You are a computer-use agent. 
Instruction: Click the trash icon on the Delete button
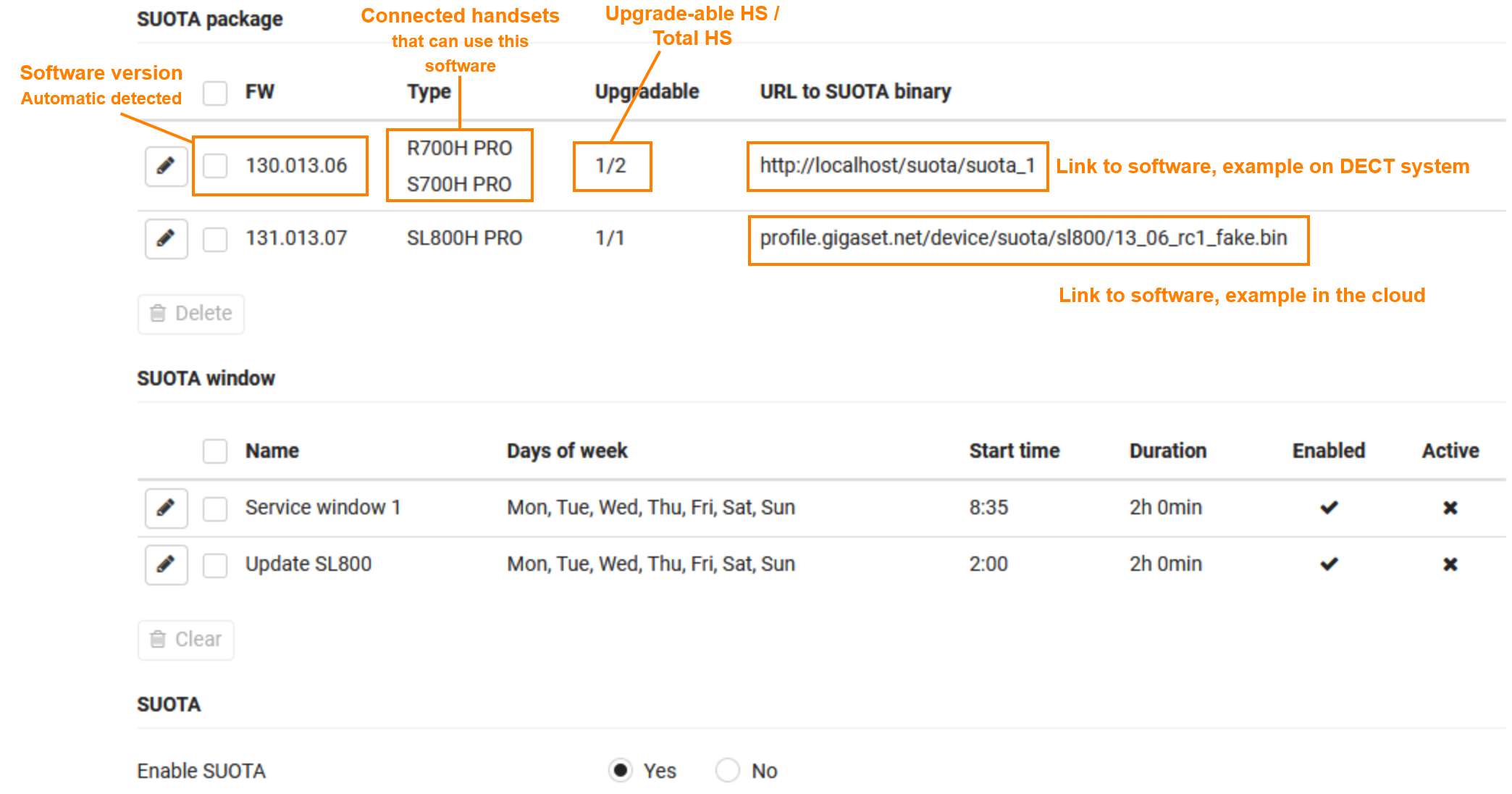[157, 313]
